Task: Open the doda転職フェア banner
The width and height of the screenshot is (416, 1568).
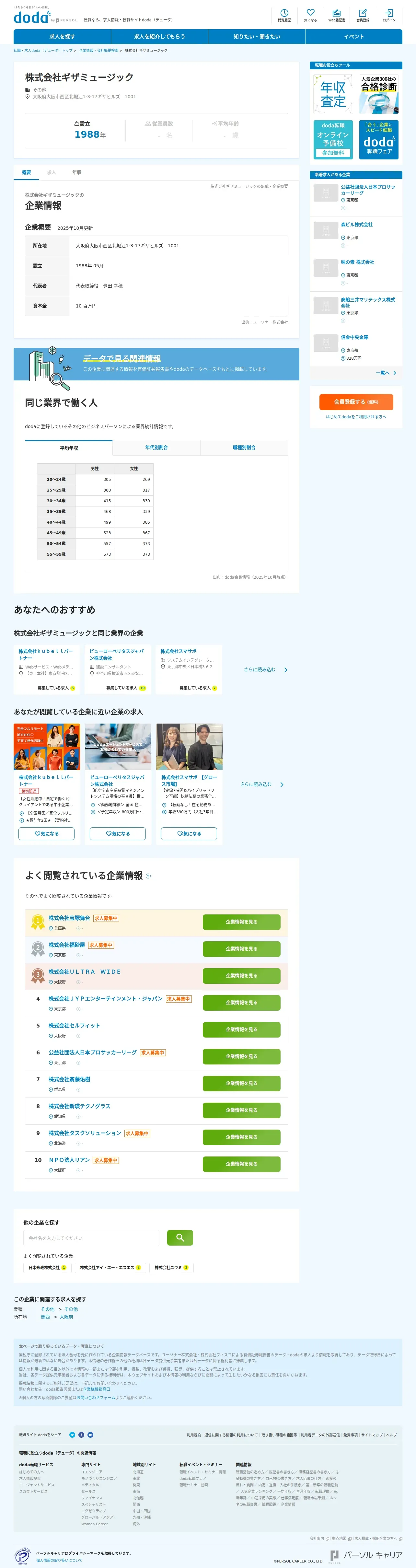Action: 378,139
